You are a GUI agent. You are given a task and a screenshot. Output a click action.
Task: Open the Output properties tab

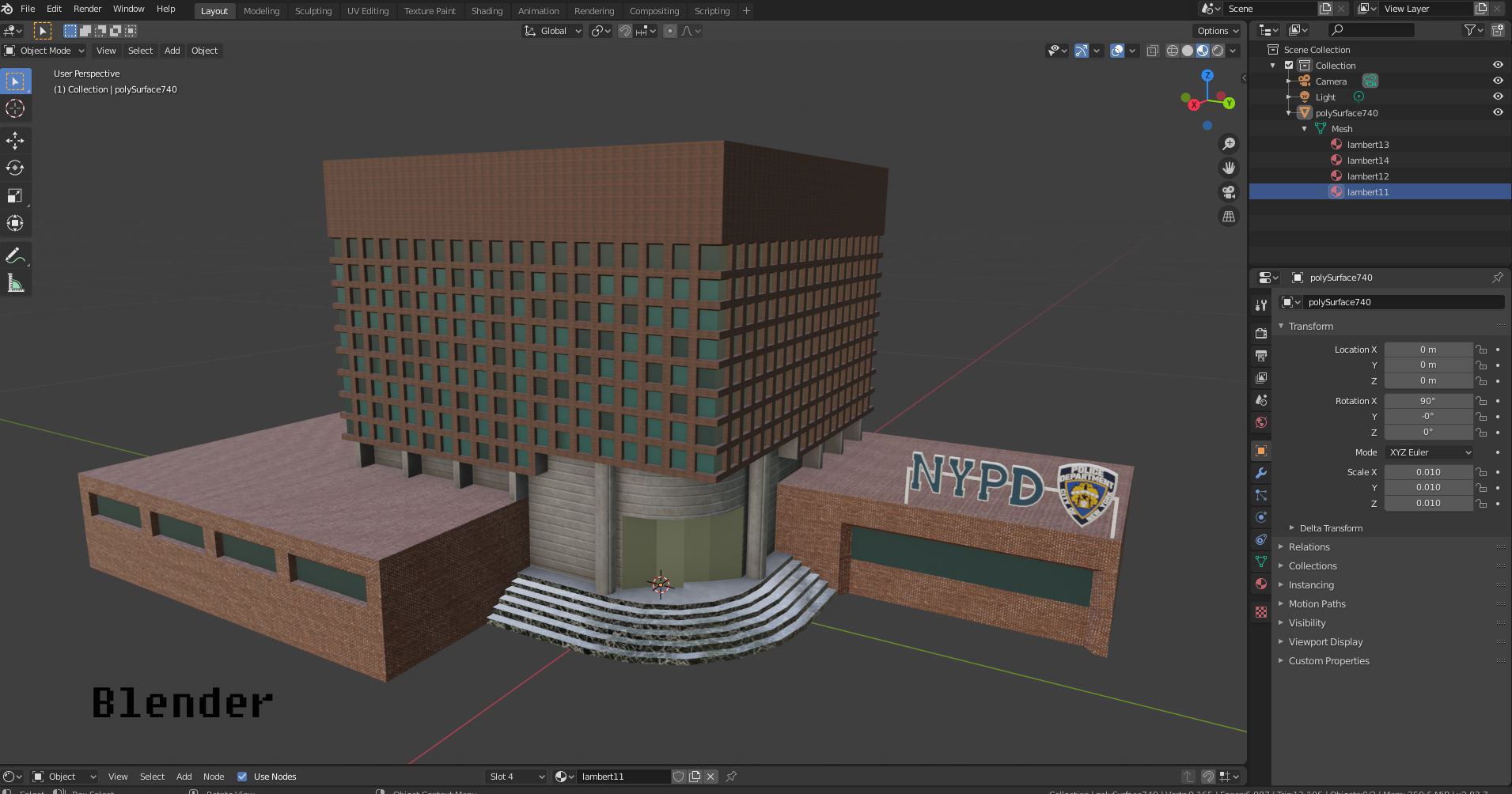pos(1261,356)
